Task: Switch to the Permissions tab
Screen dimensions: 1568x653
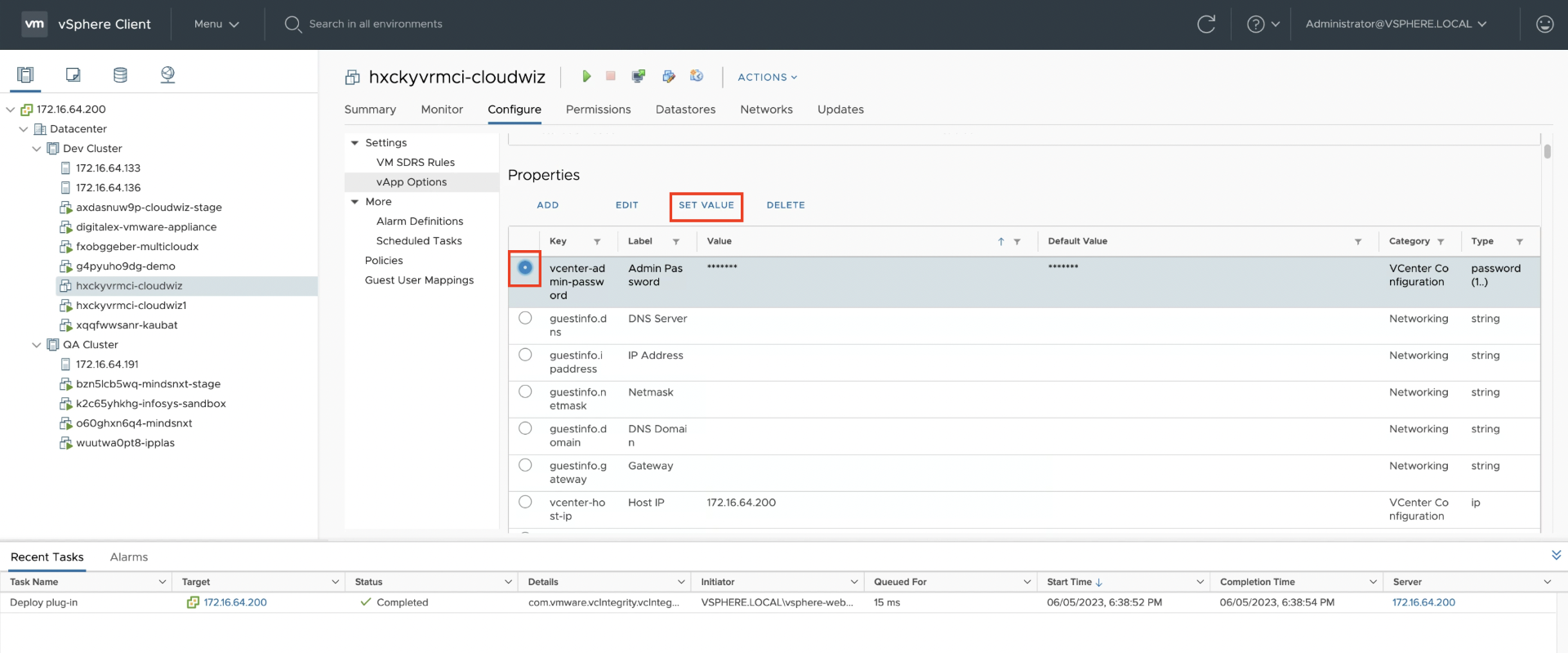Action: pyautogui.click(x=598, y=110)
